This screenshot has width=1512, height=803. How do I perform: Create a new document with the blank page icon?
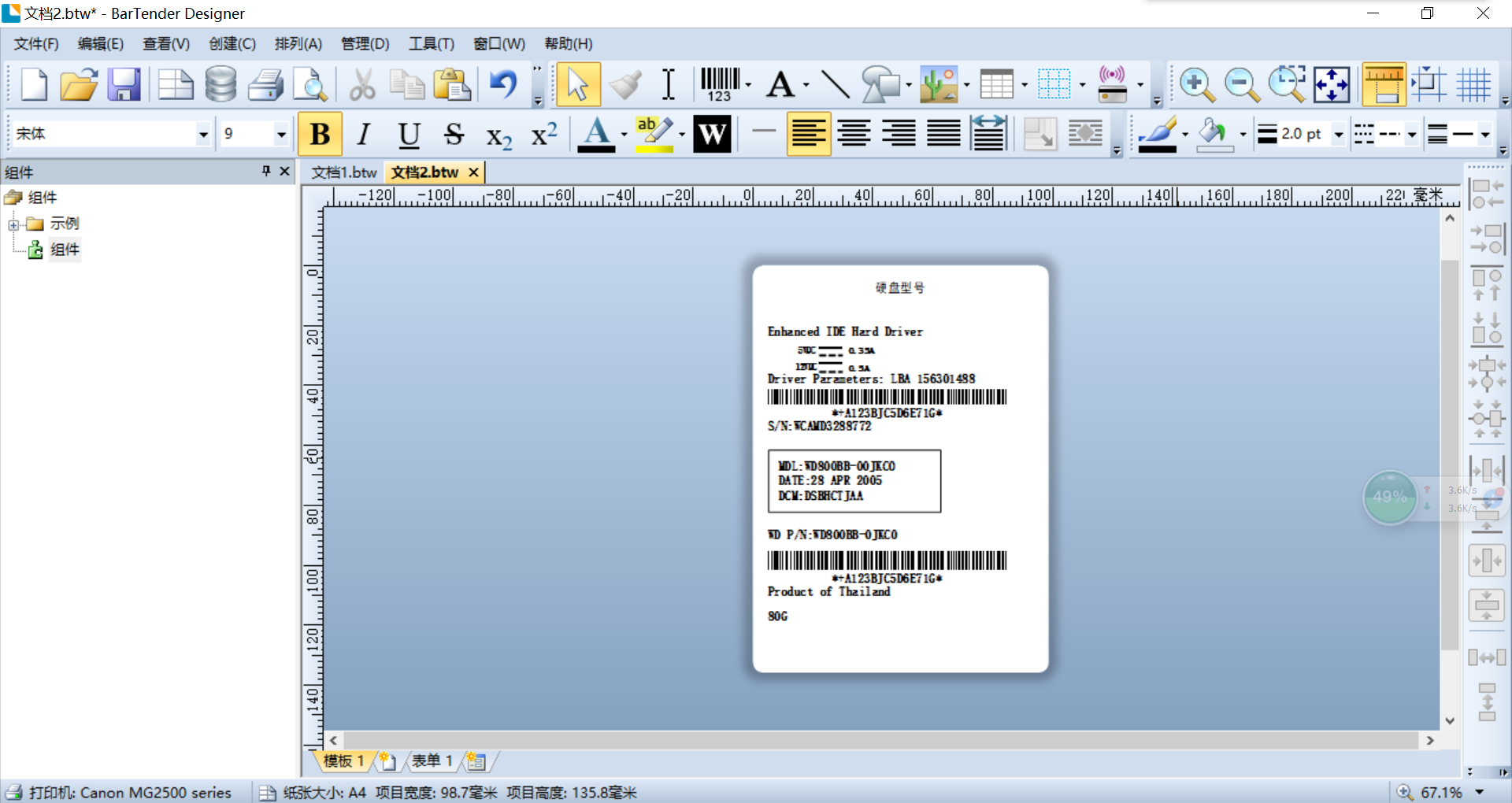pos(33,84)
